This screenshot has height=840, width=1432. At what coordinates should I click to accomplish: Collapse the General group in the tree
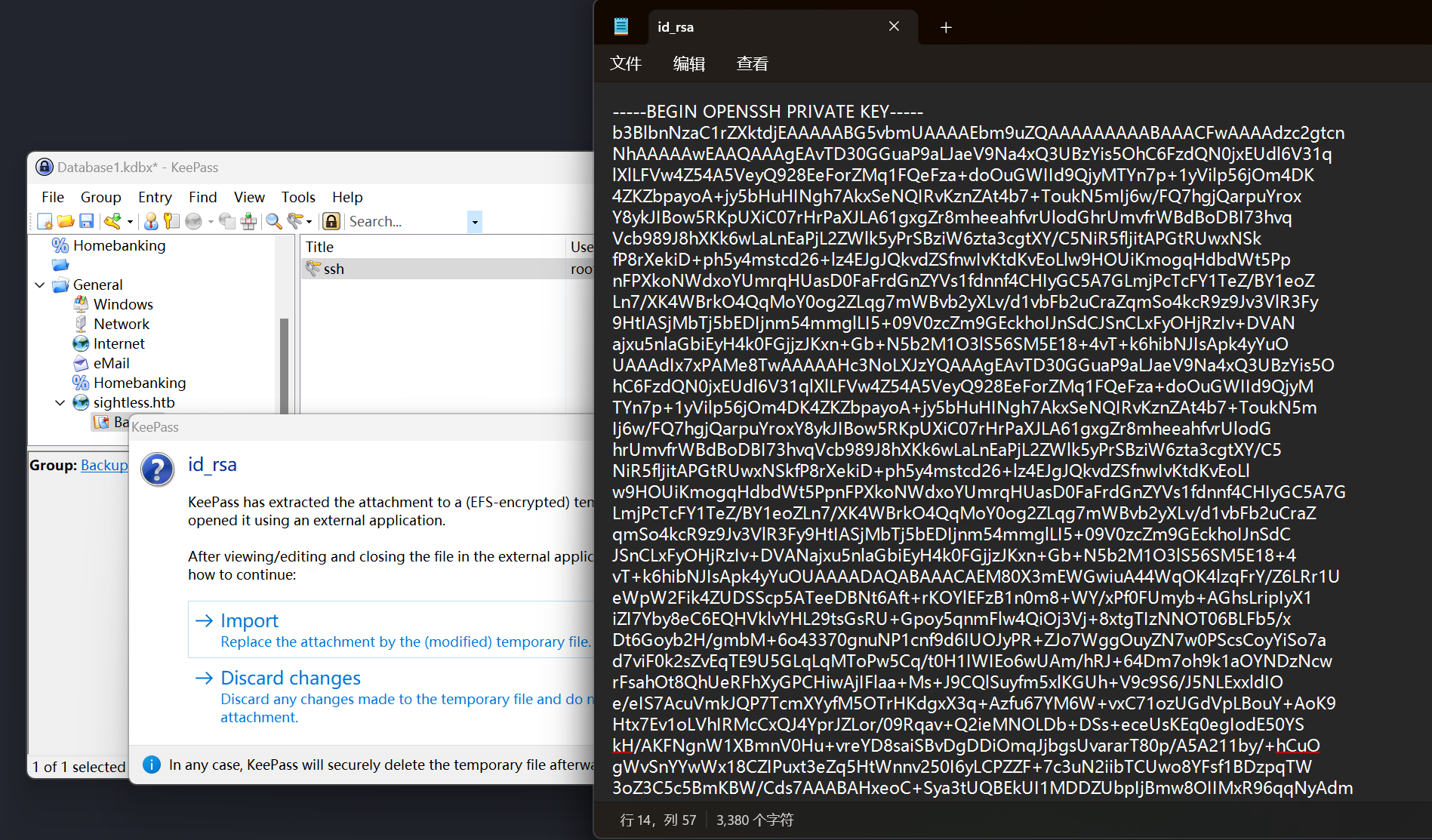coord(40,285)
